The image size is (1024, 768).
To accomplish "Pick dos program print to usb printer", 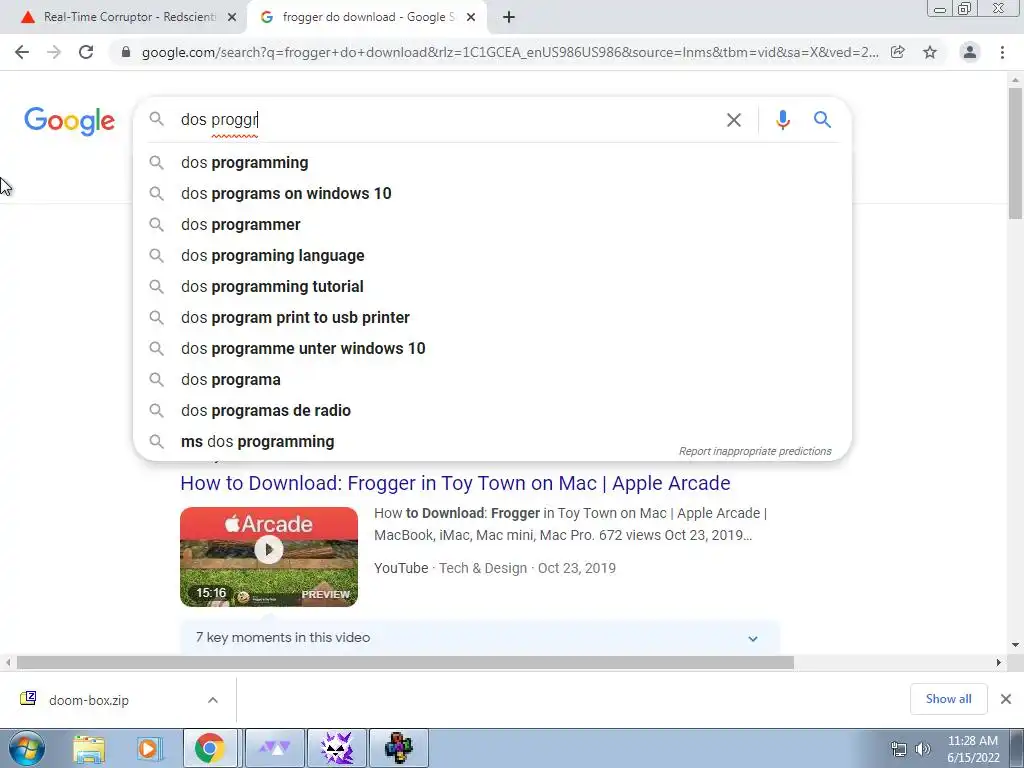I will pyautogui.click(x=492, y=317).
